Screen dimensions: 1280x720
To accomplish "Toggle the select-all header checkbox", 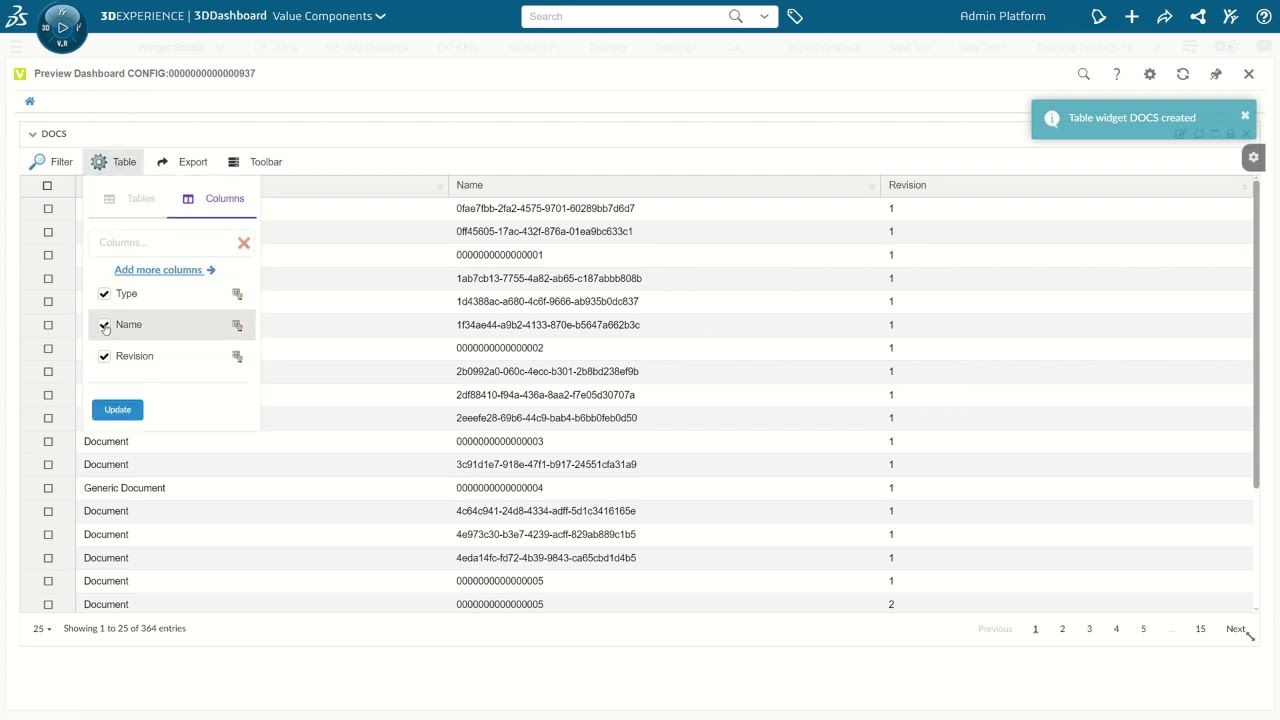I will (47, 186).
